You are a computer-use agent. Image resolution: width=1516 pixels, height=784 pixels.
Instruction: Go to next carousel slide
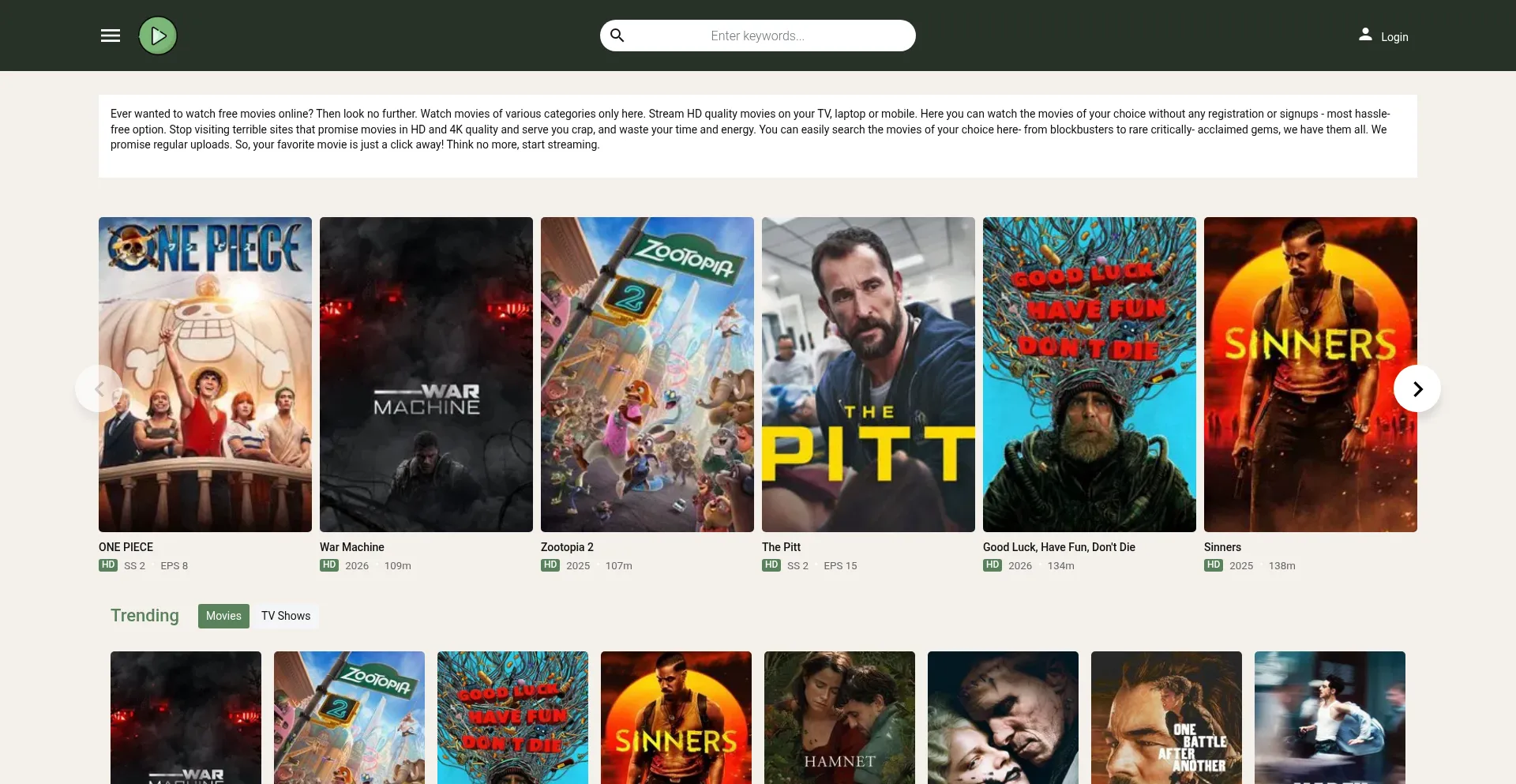tap(1417, 388)
